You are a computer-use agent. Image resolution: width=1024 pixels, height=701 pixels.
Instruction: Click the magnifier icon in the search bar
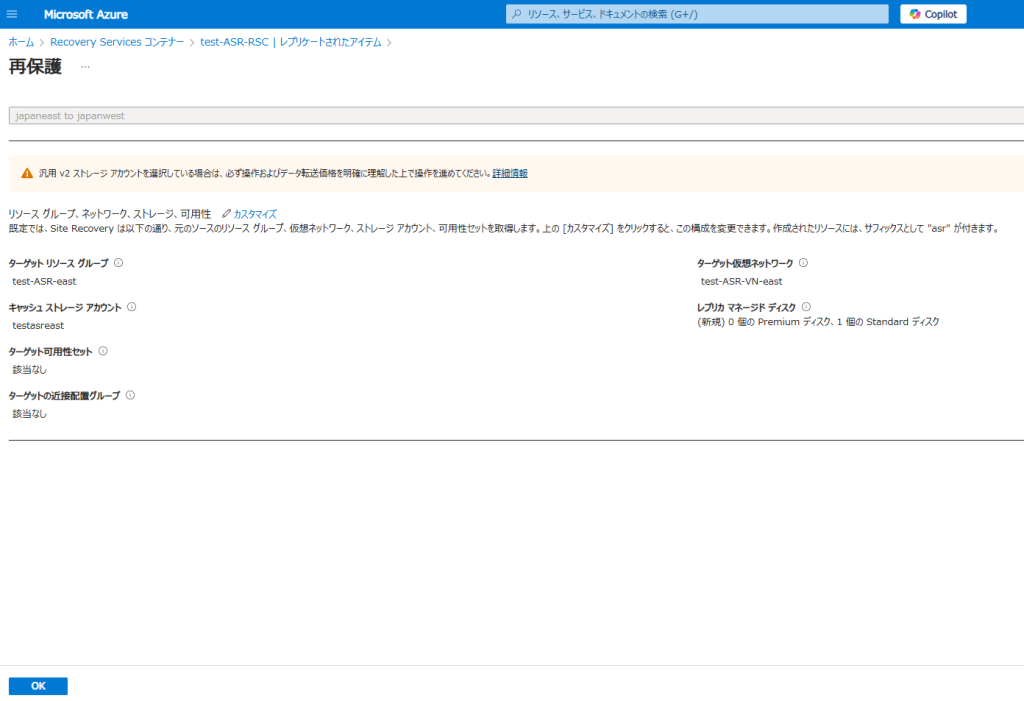pos(516,14)
